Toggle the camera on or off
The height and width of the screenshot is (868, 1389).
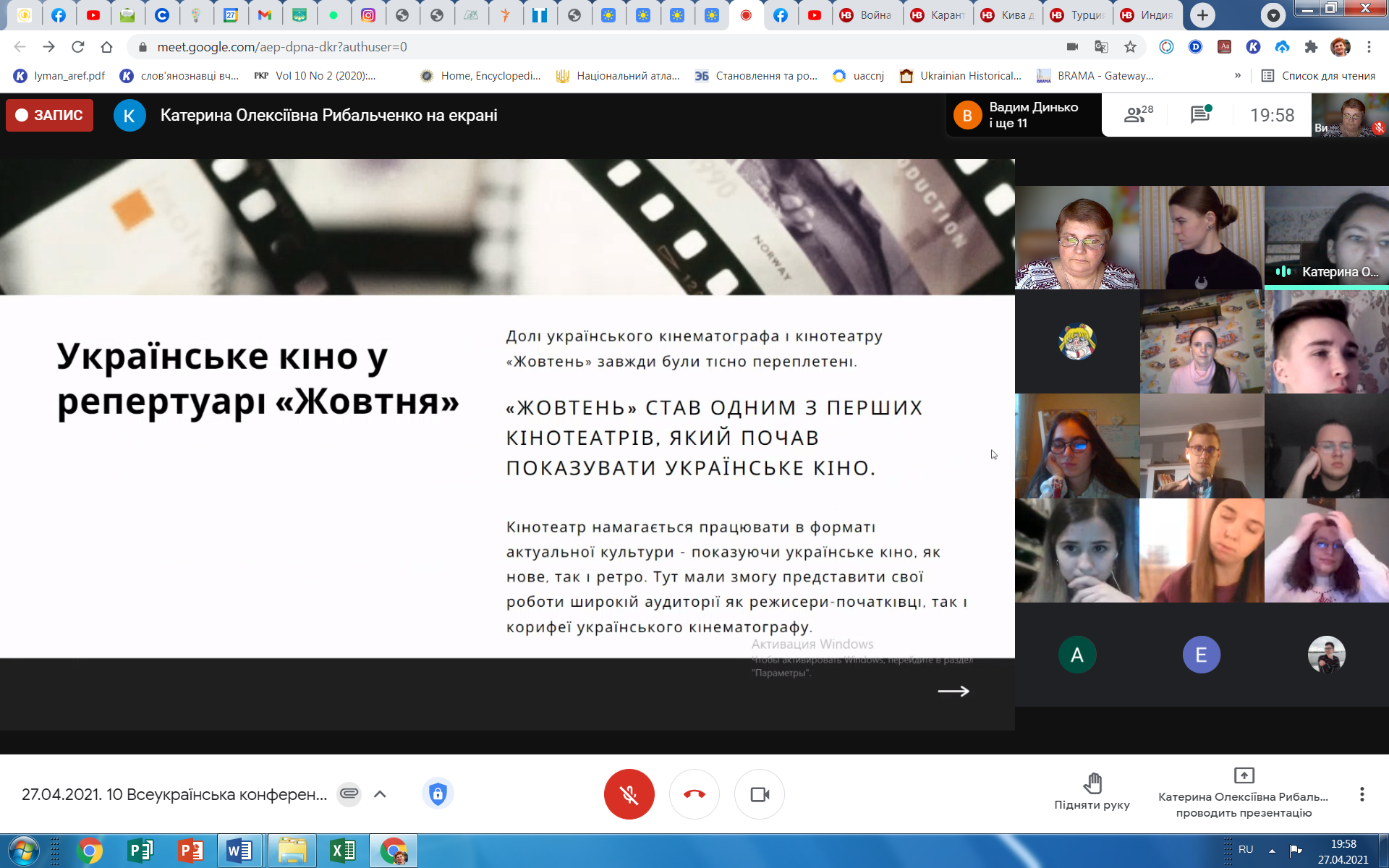(759, 794)
